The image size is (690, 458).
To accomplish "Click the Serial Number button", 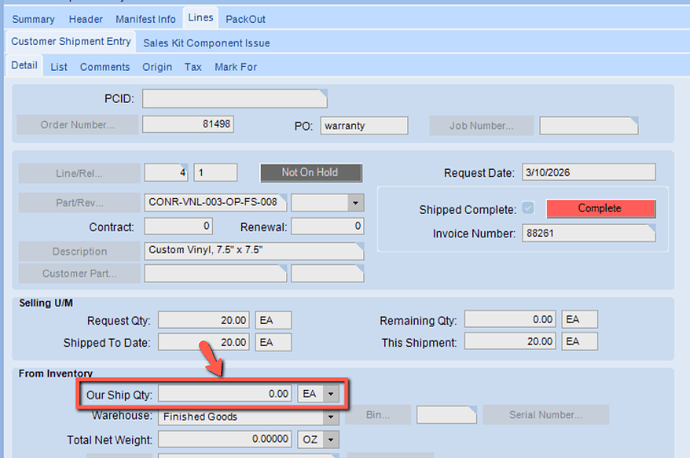I will (546, 415).
